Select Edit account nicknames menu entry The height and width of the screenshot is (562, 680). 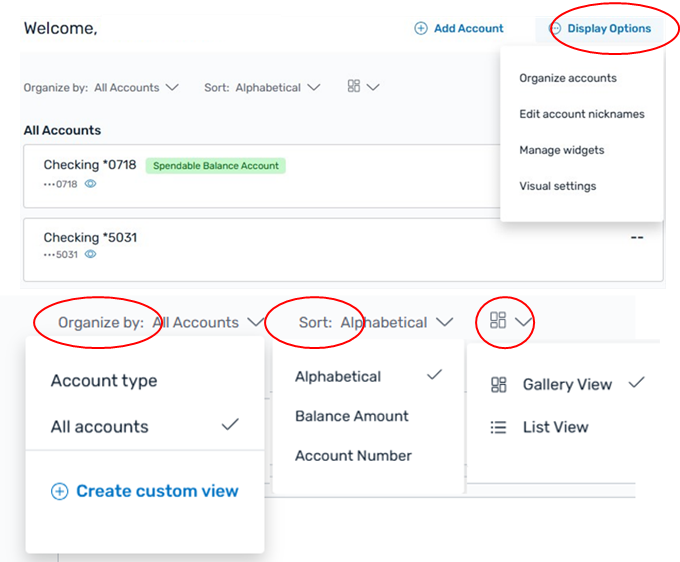[x=582, y=114]
